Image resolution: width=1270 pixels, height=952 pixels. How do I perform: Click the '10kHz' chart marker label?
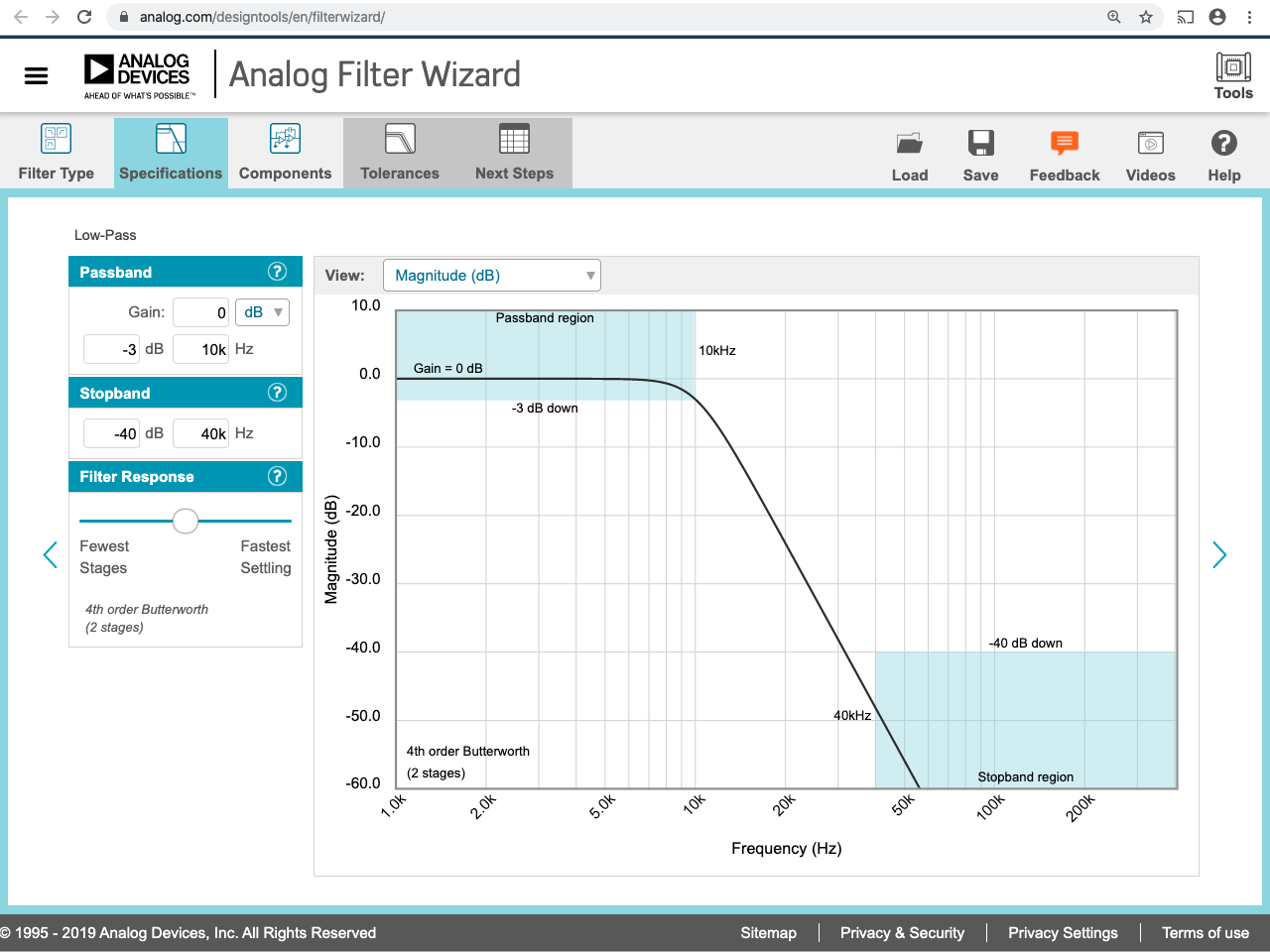(717, 351)
